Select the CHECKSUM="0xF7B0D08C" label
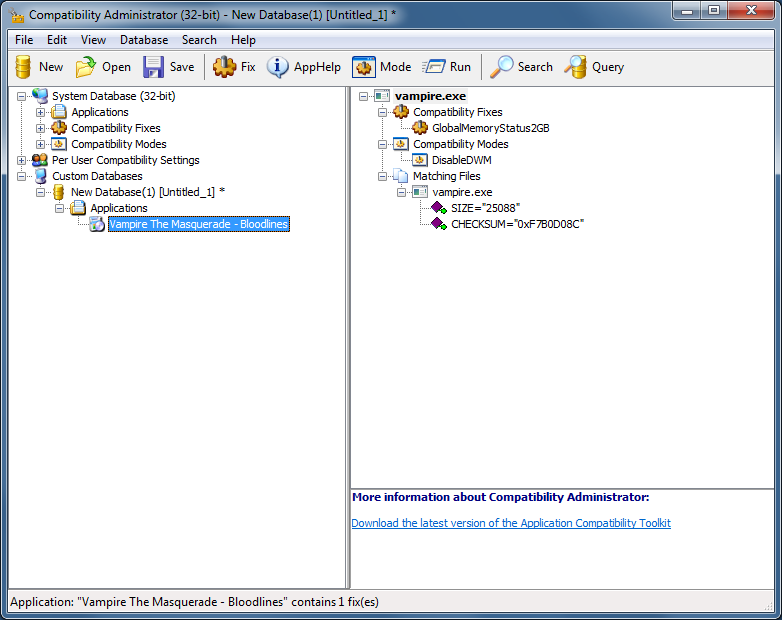This screenshot has height=620, width=782. click(x=517, y=224)
